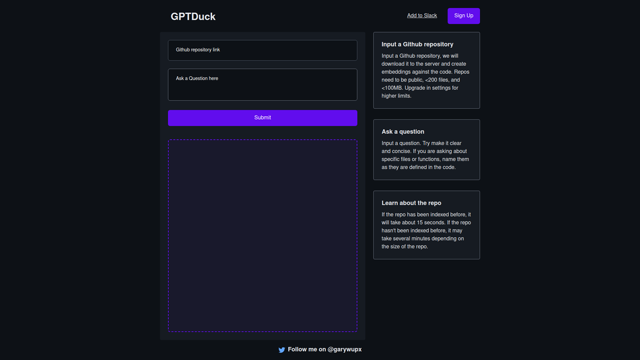640x360 pixels.
Task: Click the Twitter bird icon
Action: click(282, 350)
